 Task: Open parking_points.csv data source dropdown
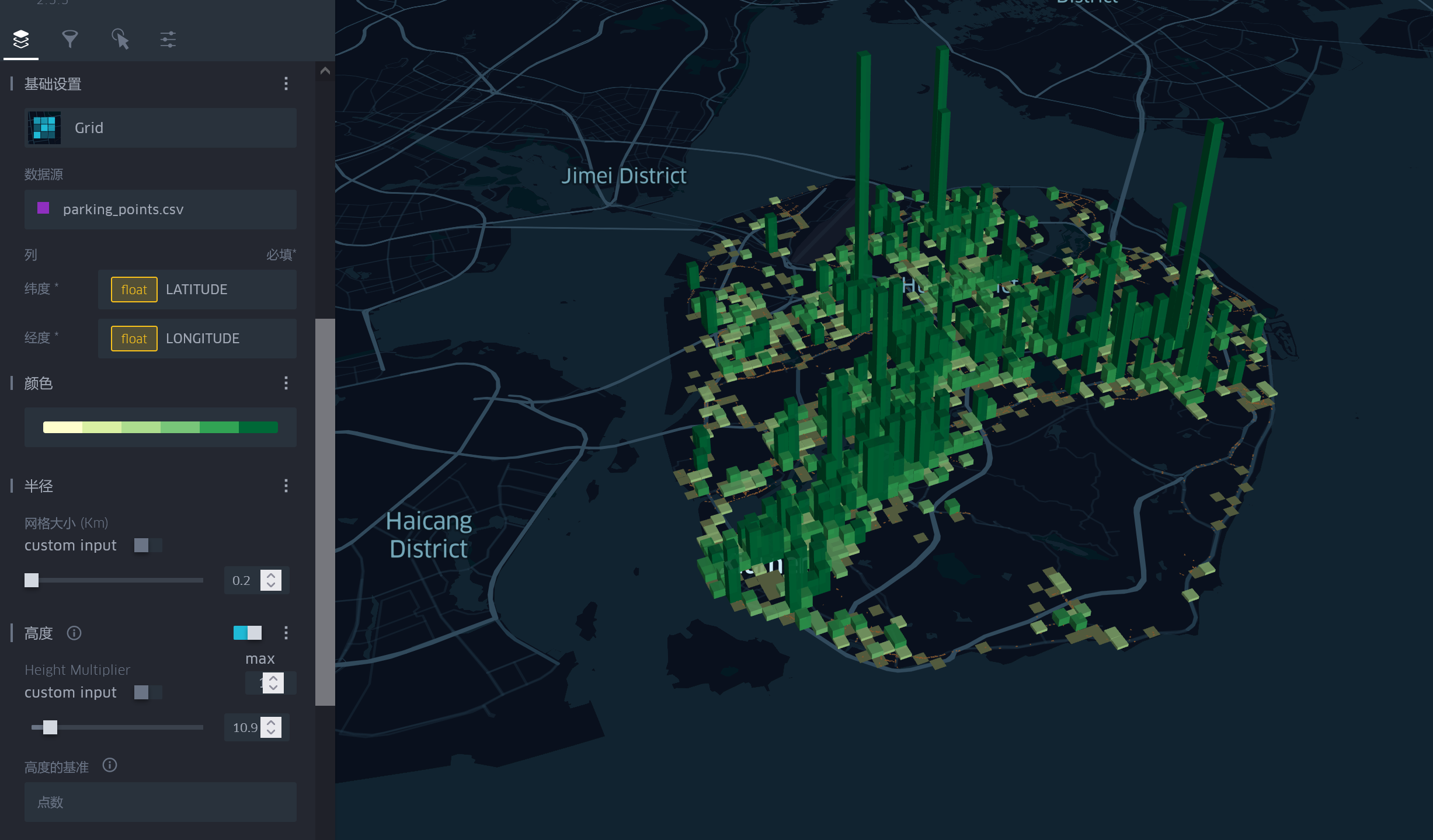(161, 210)
